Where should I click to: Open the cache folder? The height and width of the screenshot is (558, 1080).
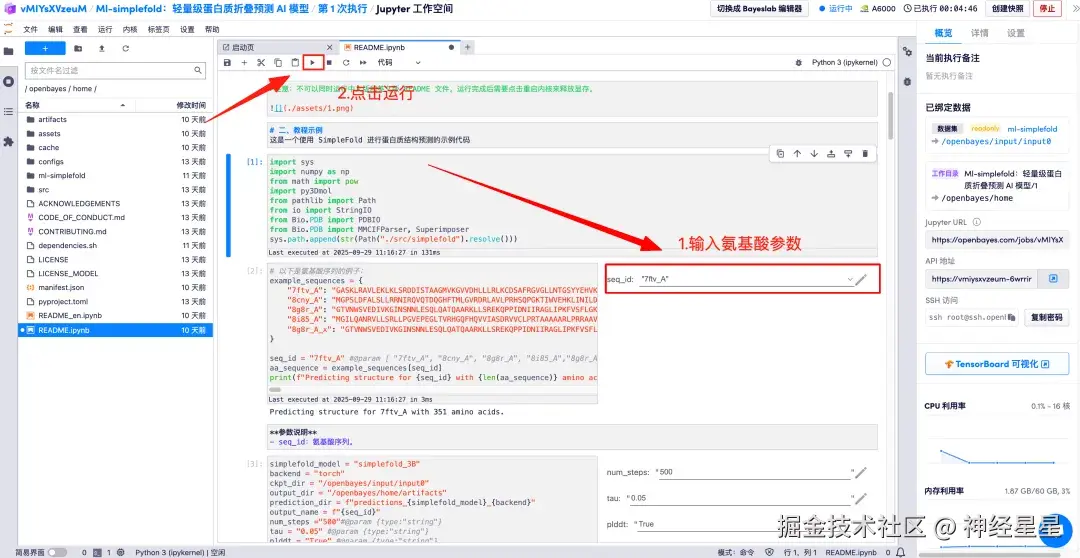(x=116, y=147)
